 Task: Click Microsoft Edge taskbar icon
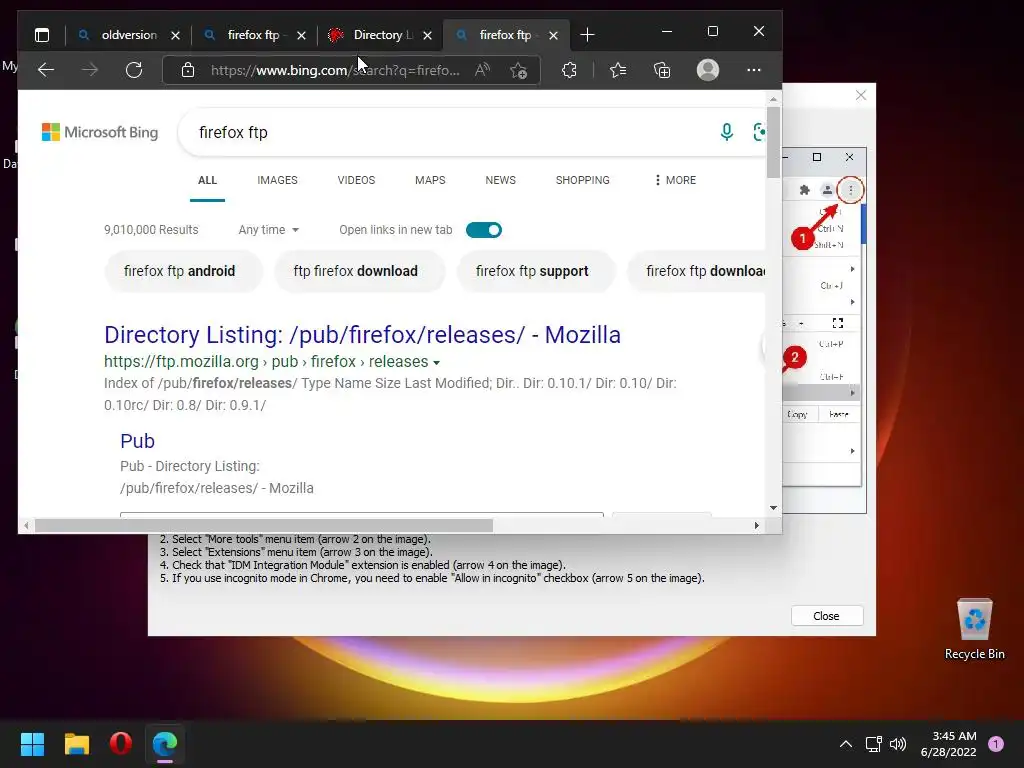click(165, 744)
